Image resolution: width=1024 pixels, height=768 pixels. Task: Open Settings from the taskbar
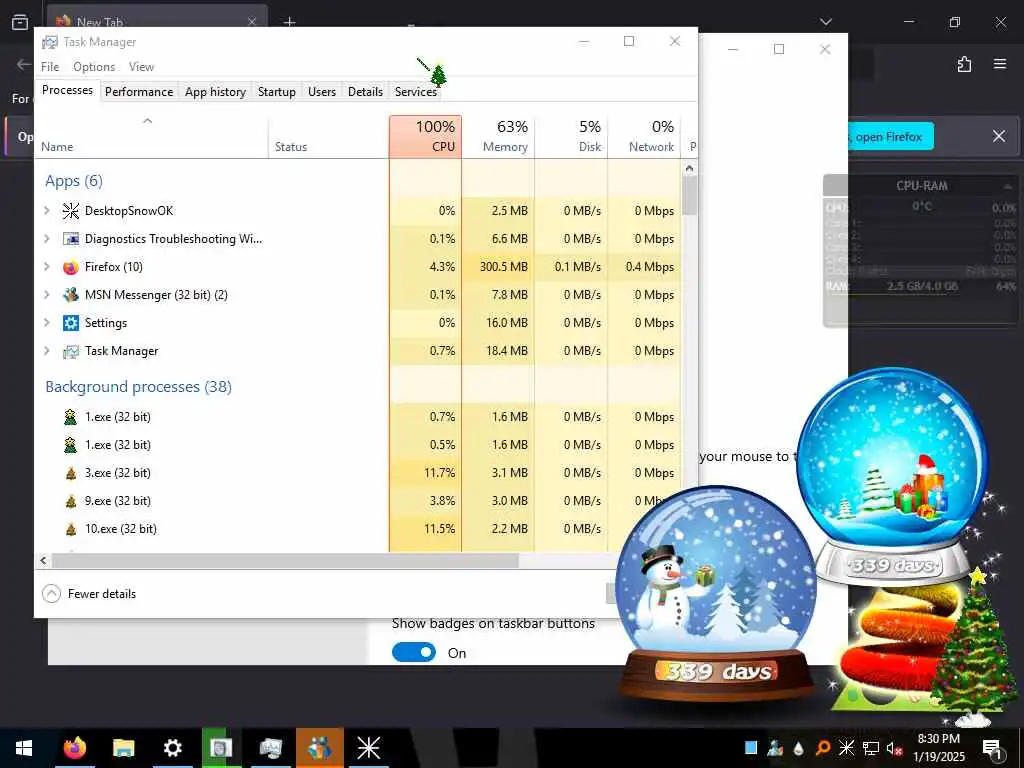coord(172,748)
